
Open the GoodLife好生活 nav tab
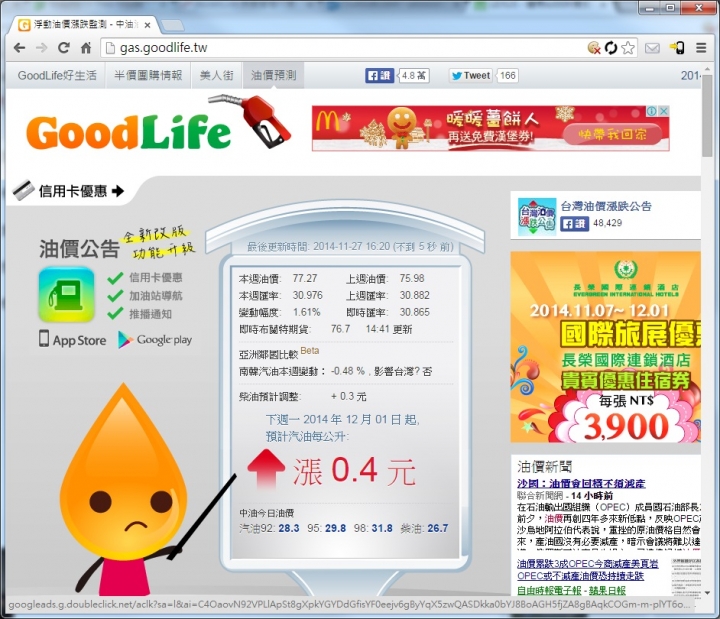pyautogui.click(x=57, y=75)
